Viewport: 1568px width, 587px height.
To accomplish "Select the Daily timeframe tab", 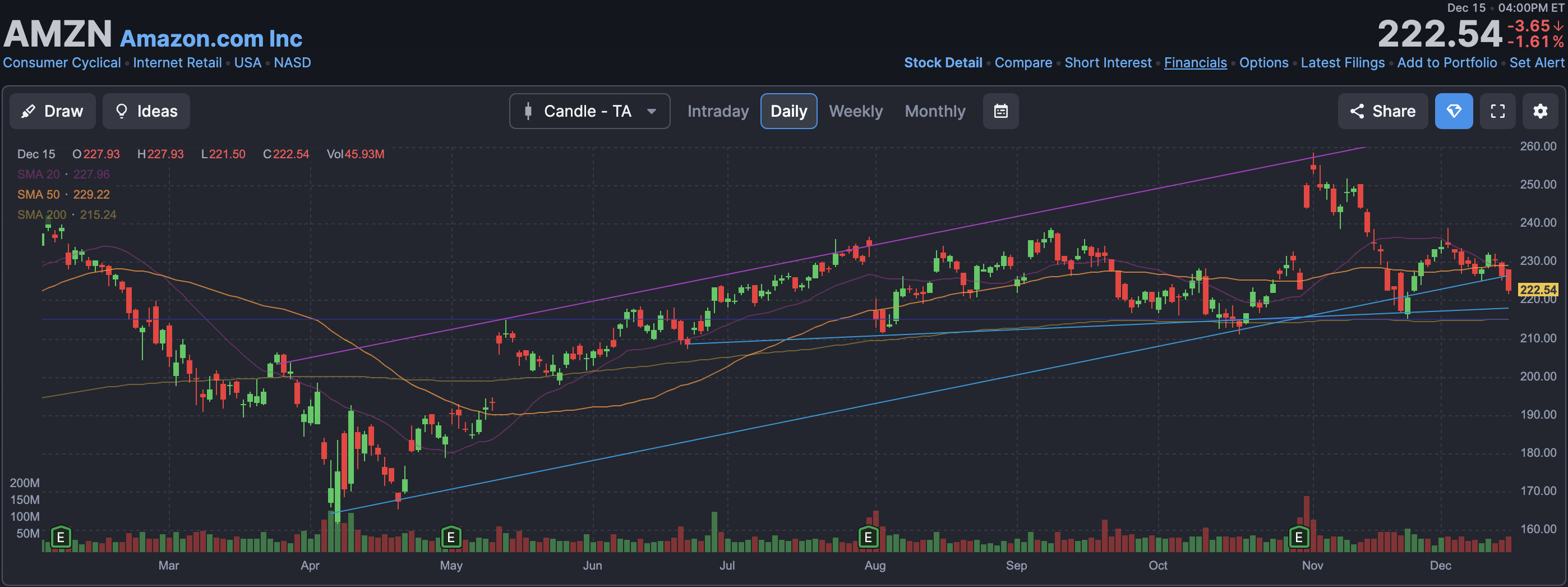I will click(788, 111).
